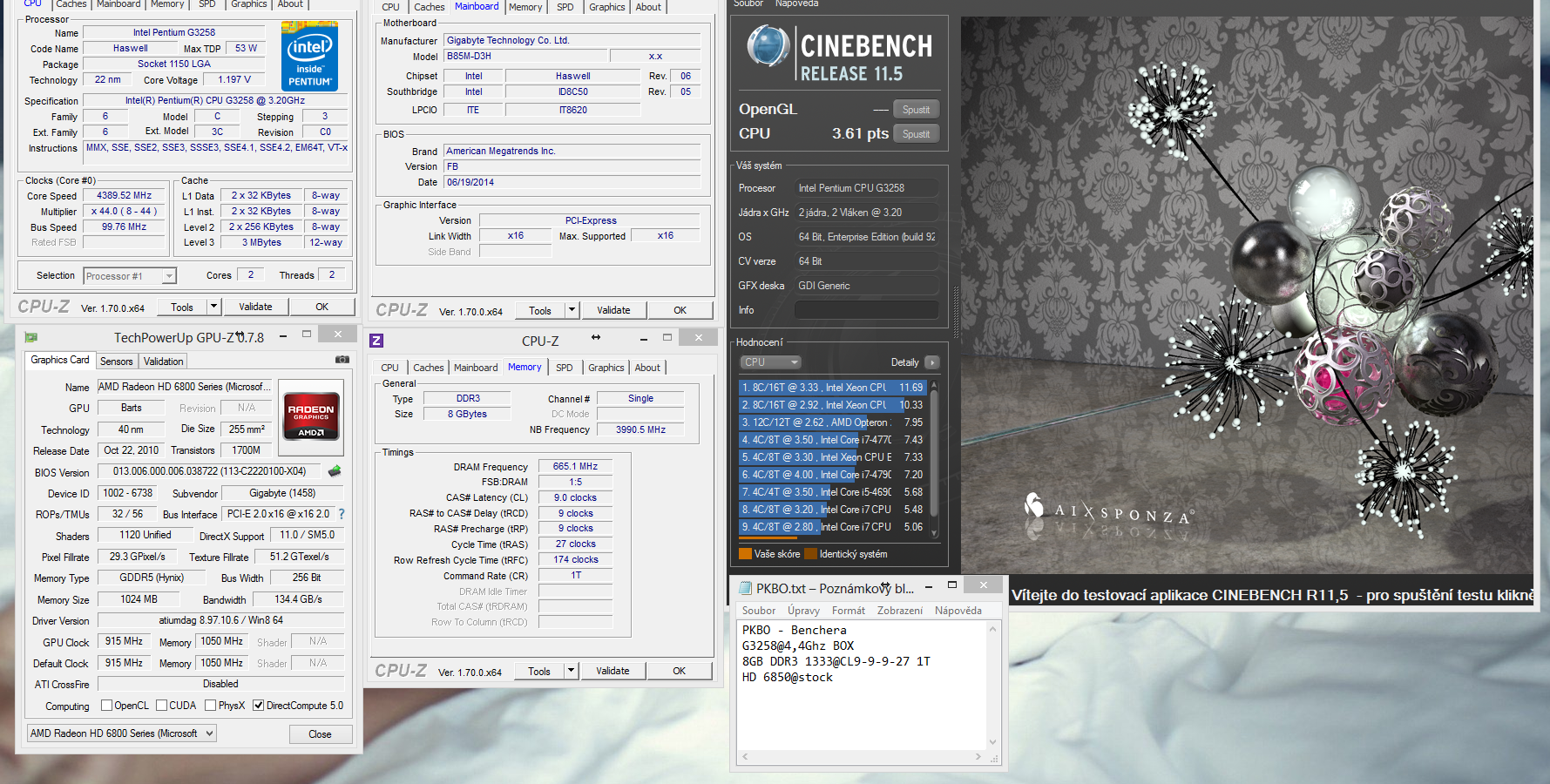Click the GPU-Z BIOS save chip icon
Viewport: 1550px width, 784px height.
click(x=335, y=471)
